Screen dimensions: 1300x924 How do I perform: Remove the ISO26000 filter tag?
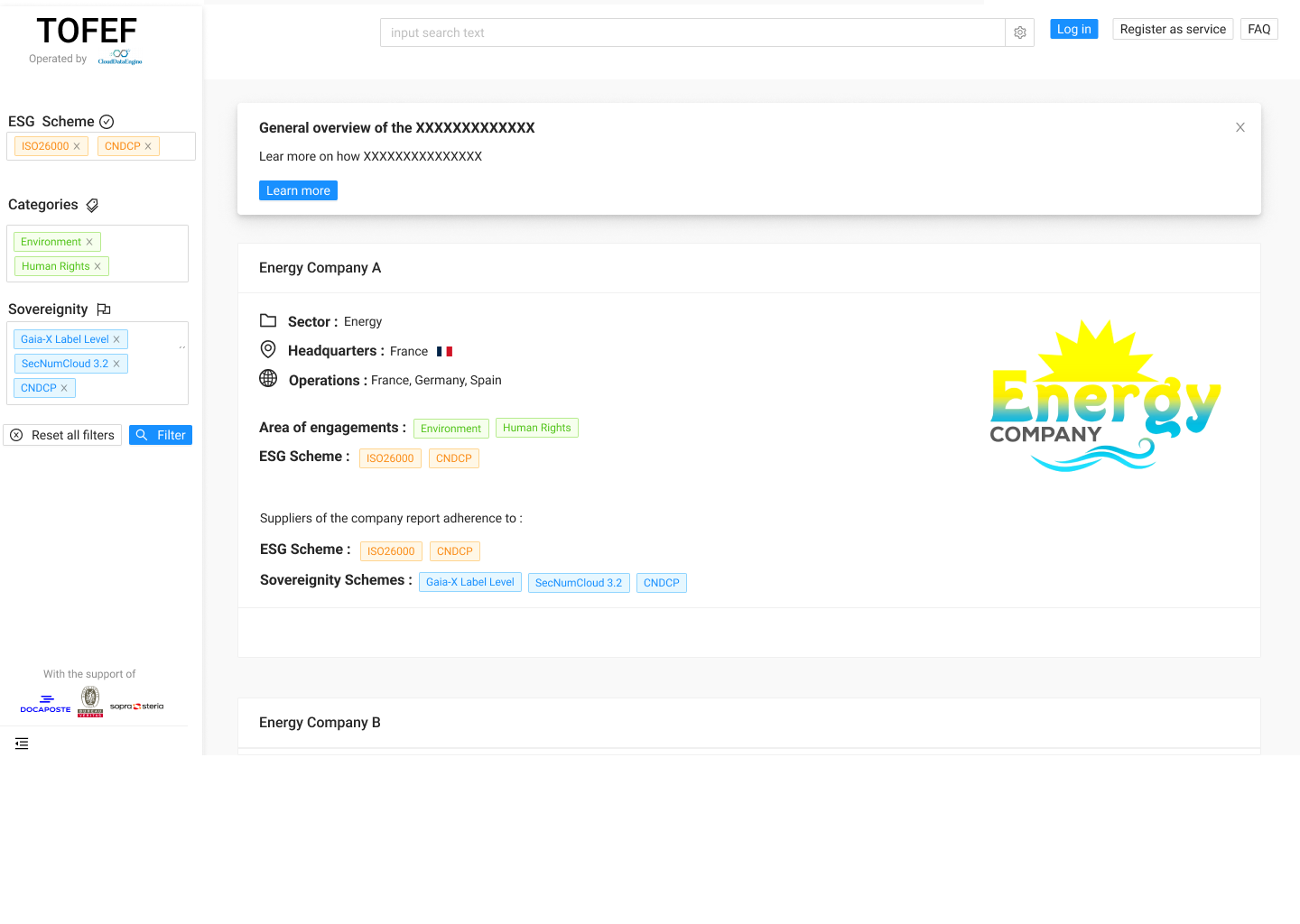click(x=77, y=146)
